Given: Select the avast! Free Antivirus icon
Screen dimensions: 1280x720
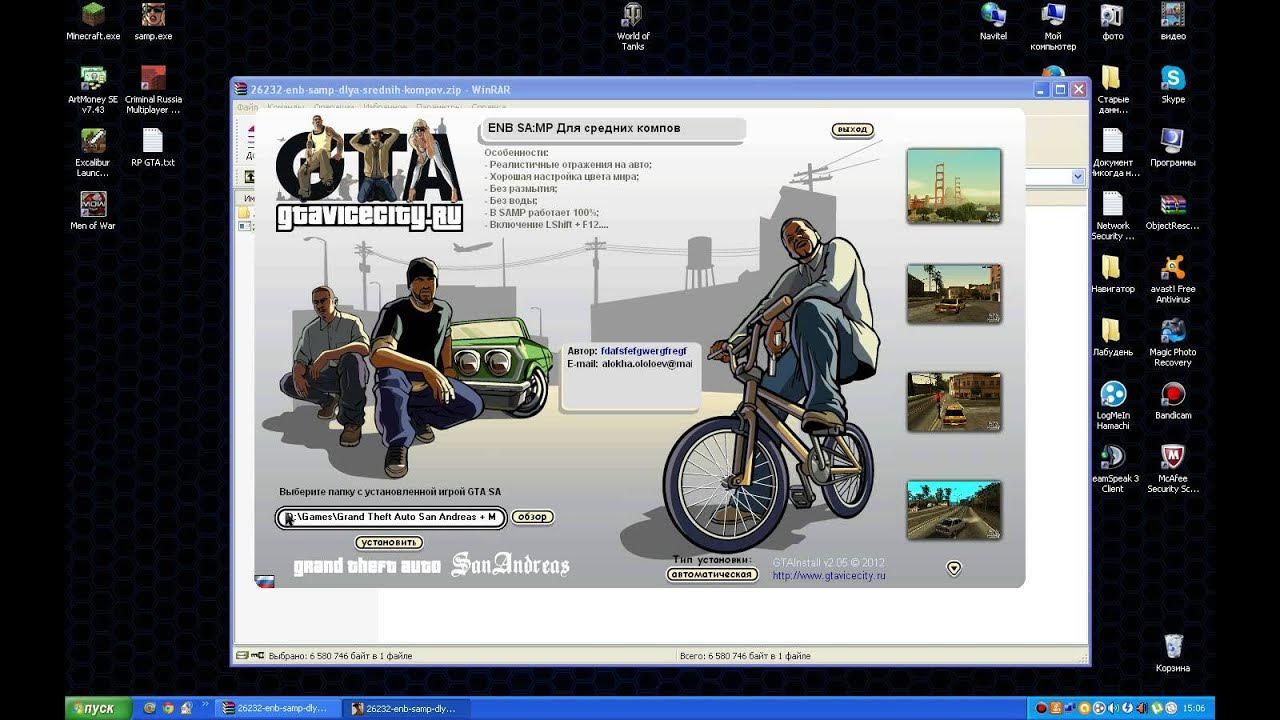Looking at the screenshot, I should pyautogui.click(x=1173, y=279).
